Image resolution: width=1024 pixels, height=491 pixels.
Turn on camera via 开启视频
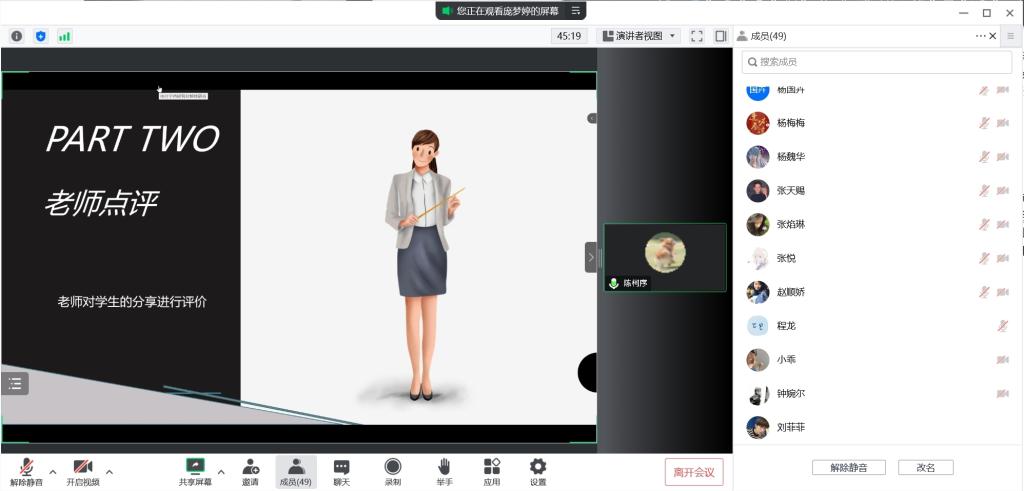click(x=83, y=471)
